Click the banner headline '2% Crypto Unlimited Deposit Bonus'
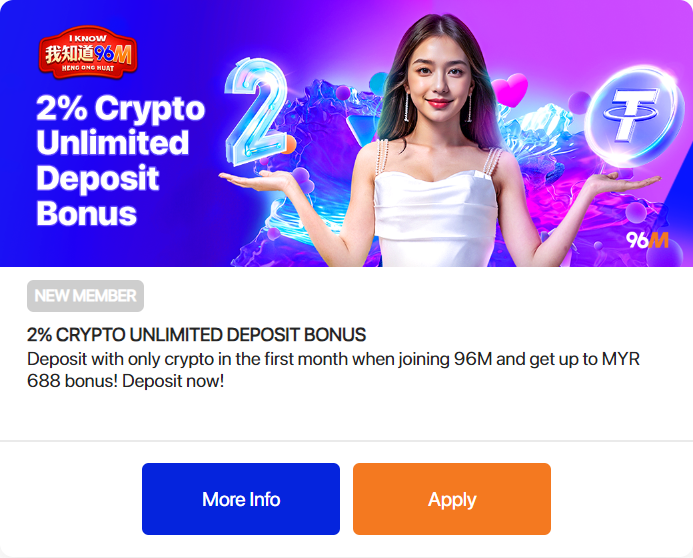This screenshot has width=693, height=558. 120,160
